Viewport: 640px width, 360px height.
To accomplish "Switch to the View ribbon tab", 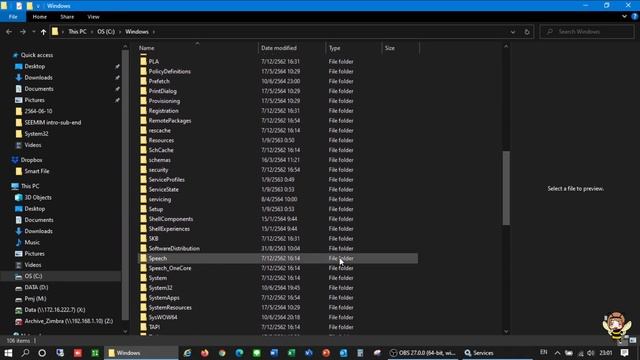I will point(93,17).
